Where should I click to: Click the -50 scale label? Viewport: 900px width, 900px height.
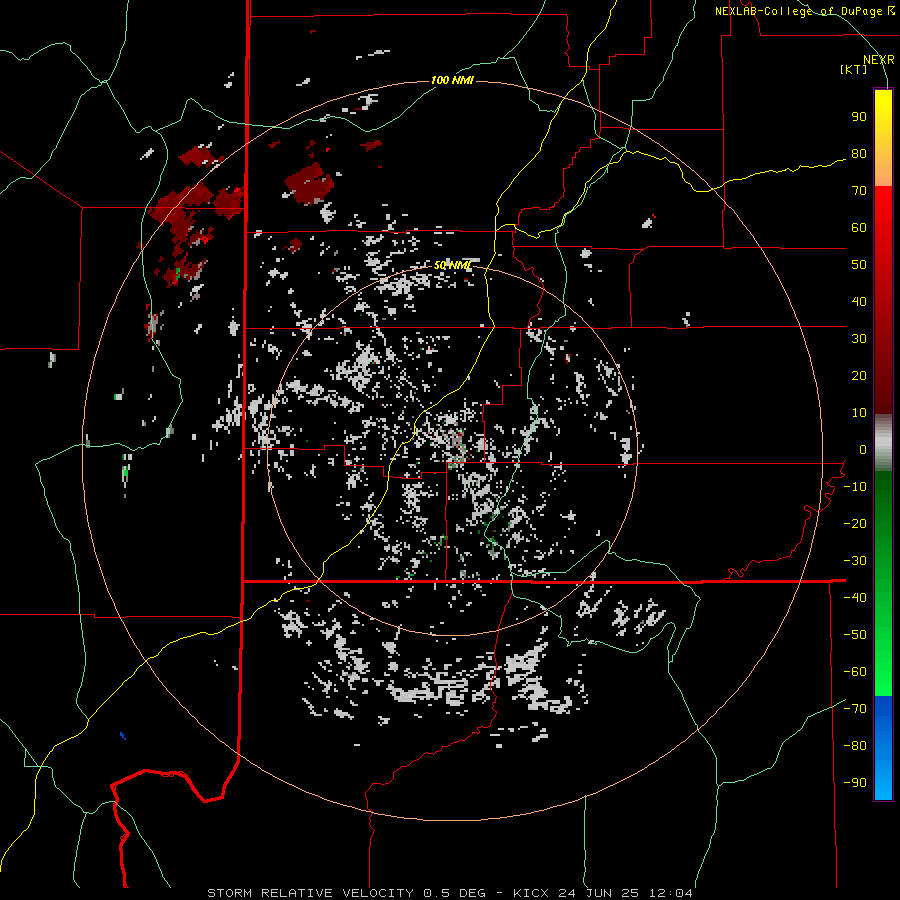(855, 635)
